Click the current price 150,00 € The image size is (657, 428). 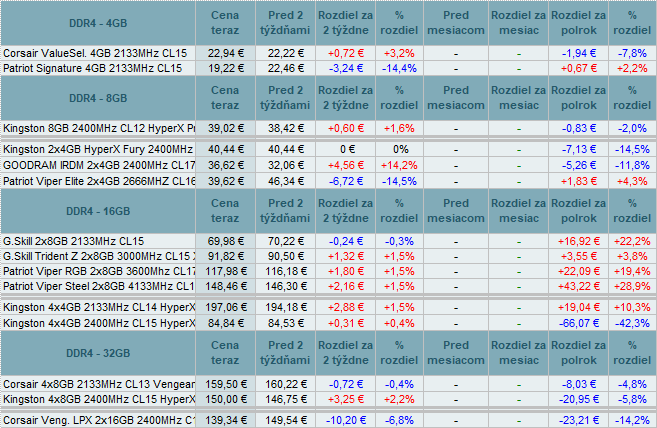point(226,399)
